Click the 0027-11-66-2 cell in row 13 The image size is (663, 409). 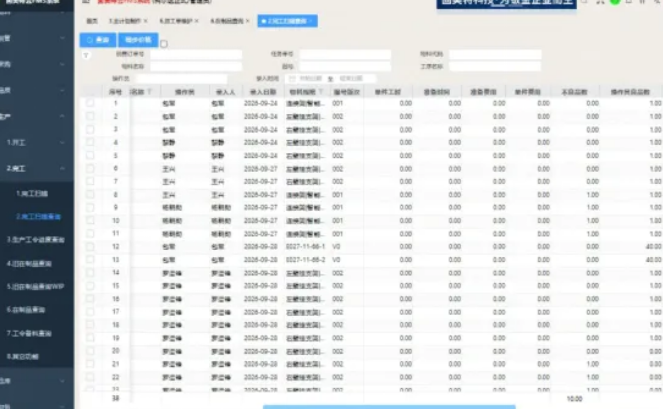[x=305, y=260]
